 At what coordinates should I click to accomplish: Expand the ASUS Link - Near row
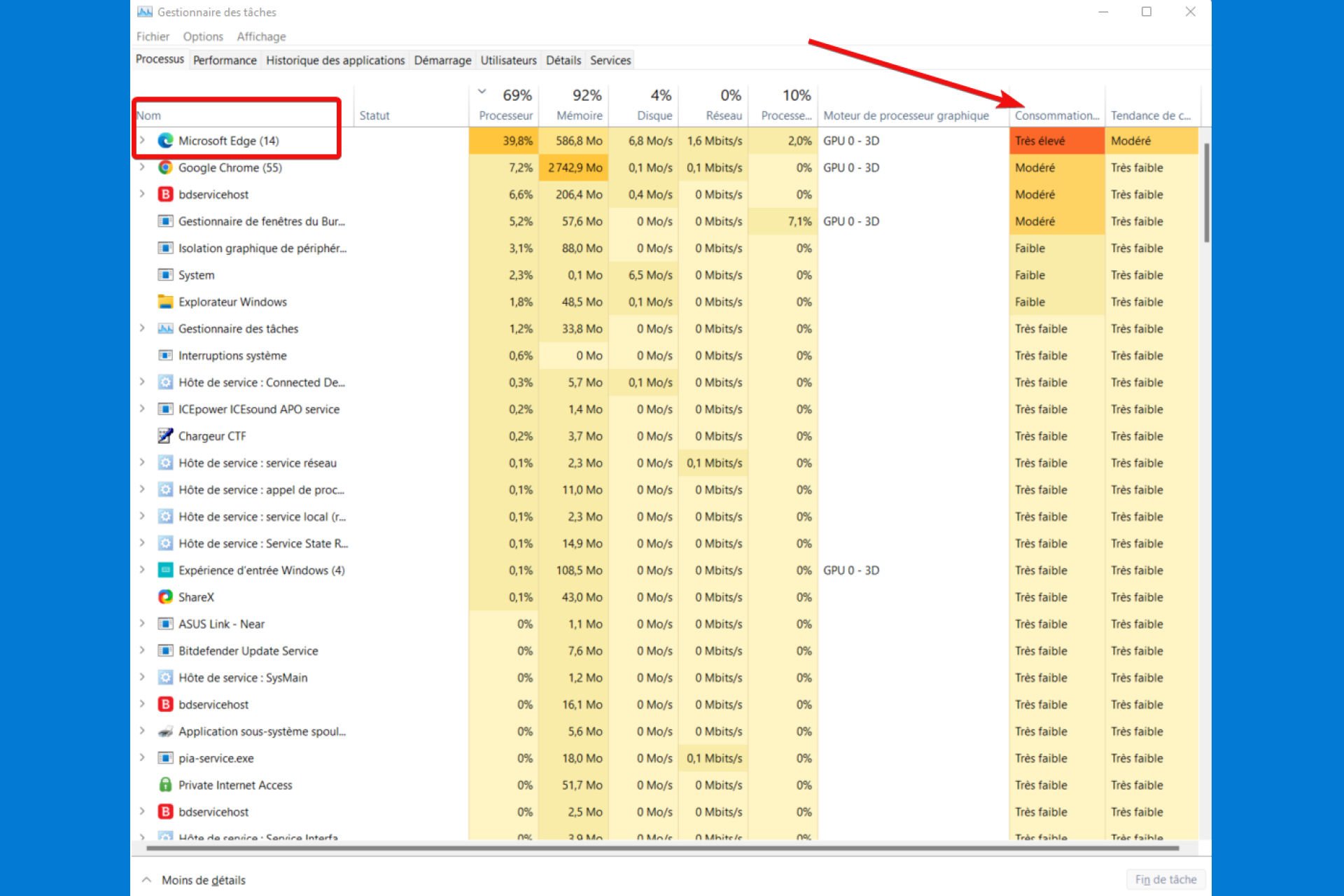142,624
